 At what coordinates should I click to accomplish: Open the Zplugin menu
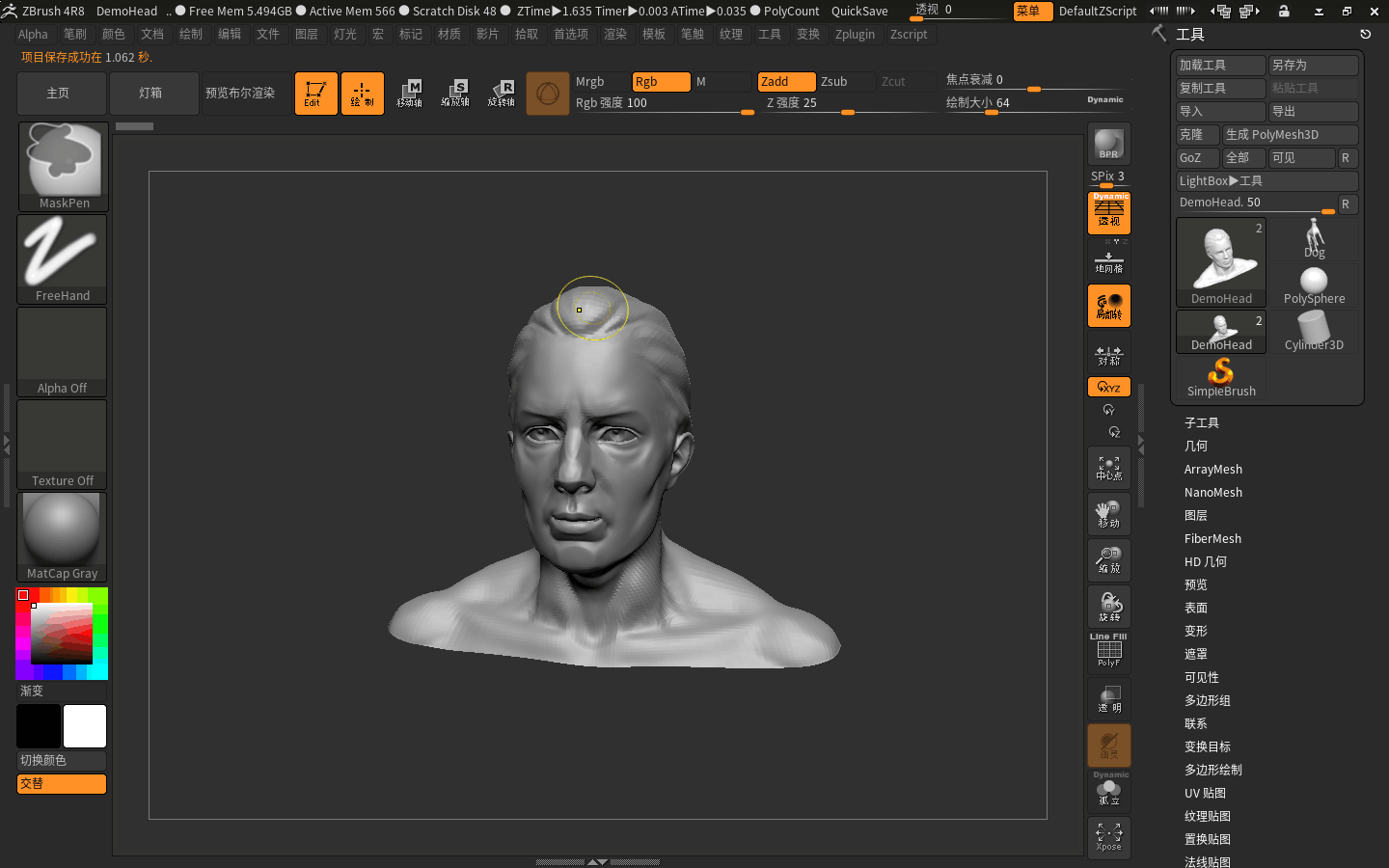(x=855, y=34)
